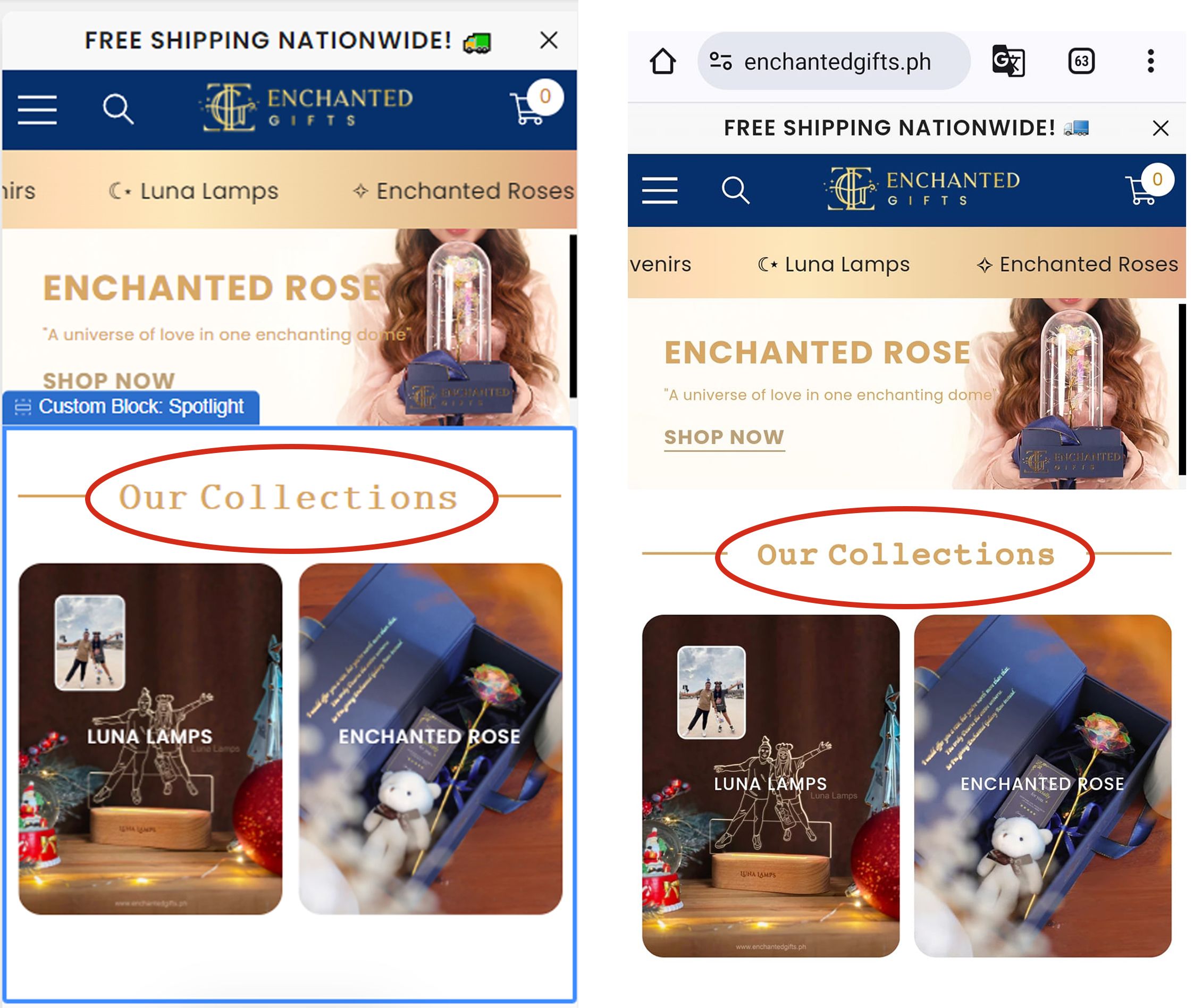Select Luna Lamps in the left navigation strip
Screen dimensions: 1194x1008
coord(194,191)
